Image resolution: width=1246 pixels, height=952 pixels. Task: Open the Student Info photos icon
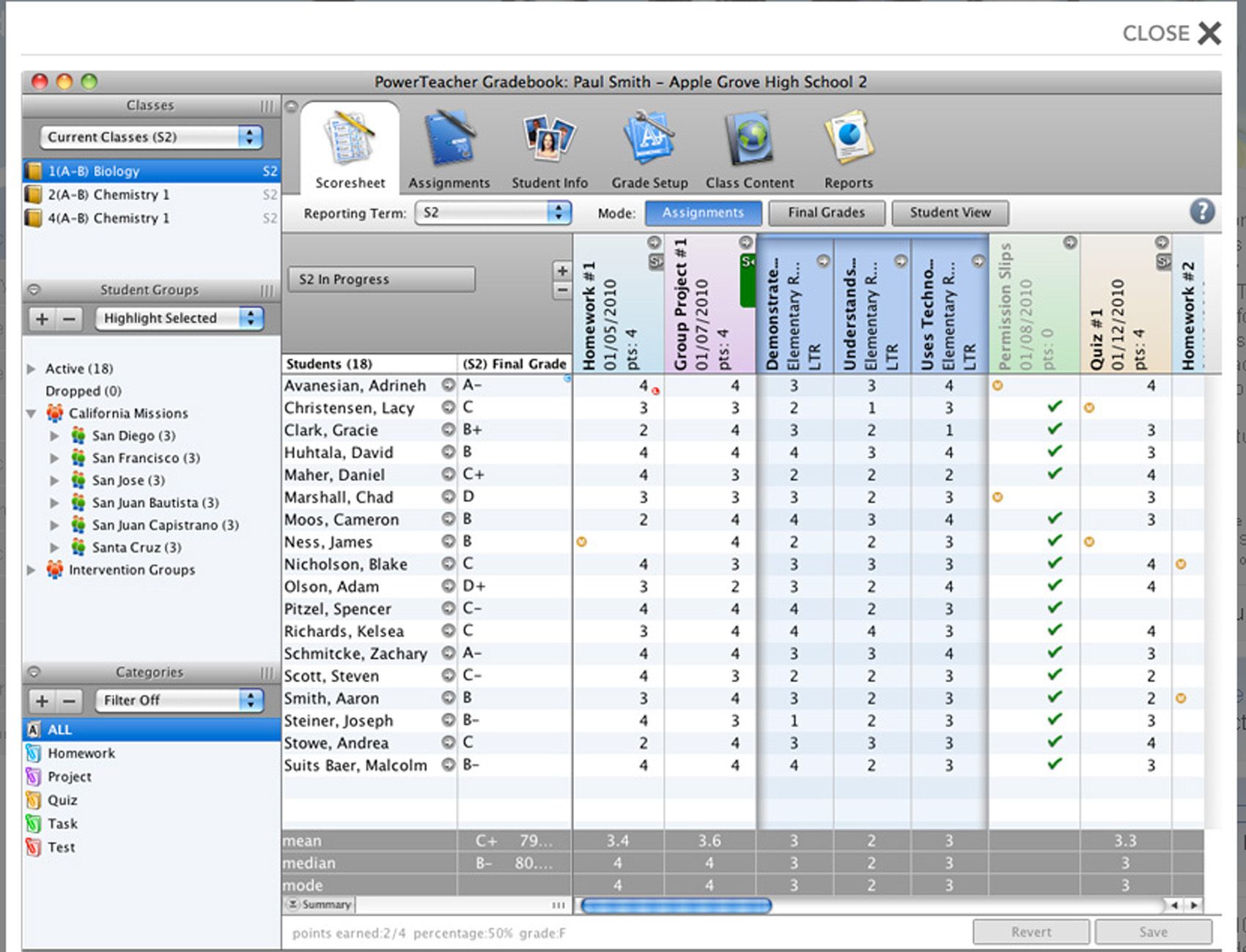pyautogui.click(x=549, y=139)
